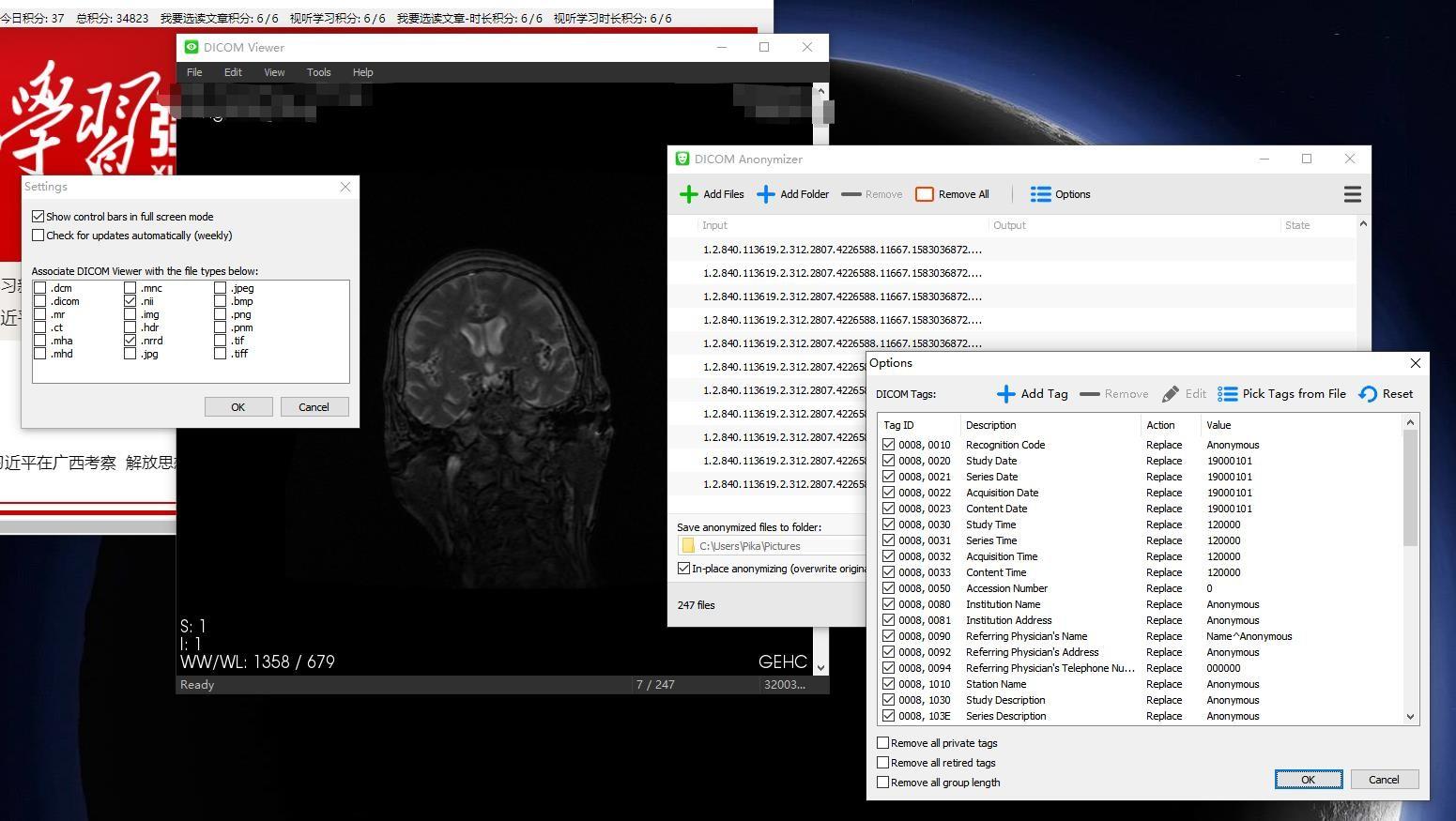Open the View menu in DICOM Viewer

273,72
